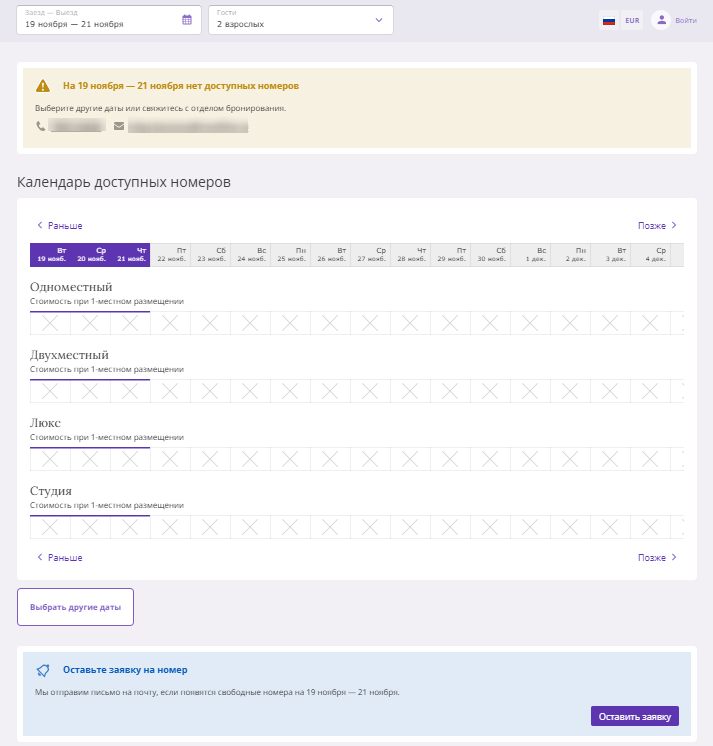Select the Вт 19 нояб. date column header
Viewport: 713px width, 746px height.
tap(50, 255)
